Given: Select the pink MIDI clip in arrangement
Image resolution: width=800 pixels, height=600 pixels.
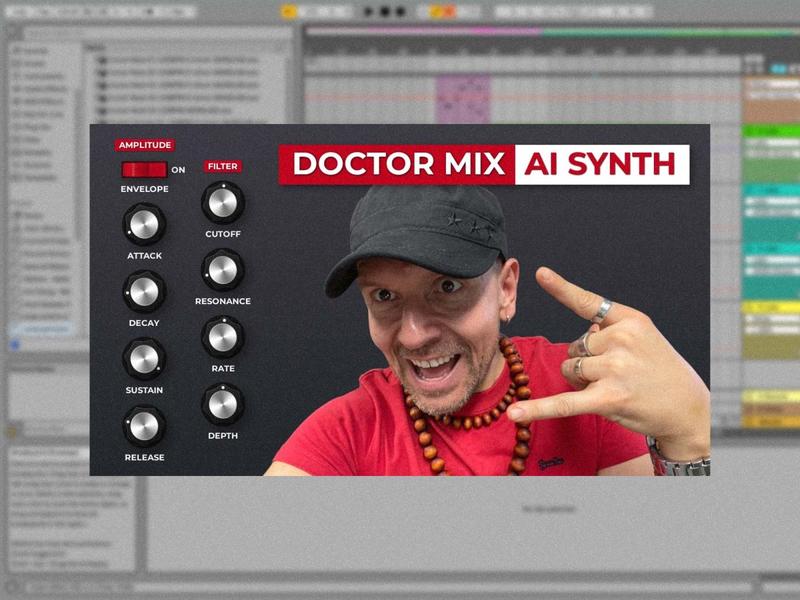Looking at the screenshot, I should point(463,99).
